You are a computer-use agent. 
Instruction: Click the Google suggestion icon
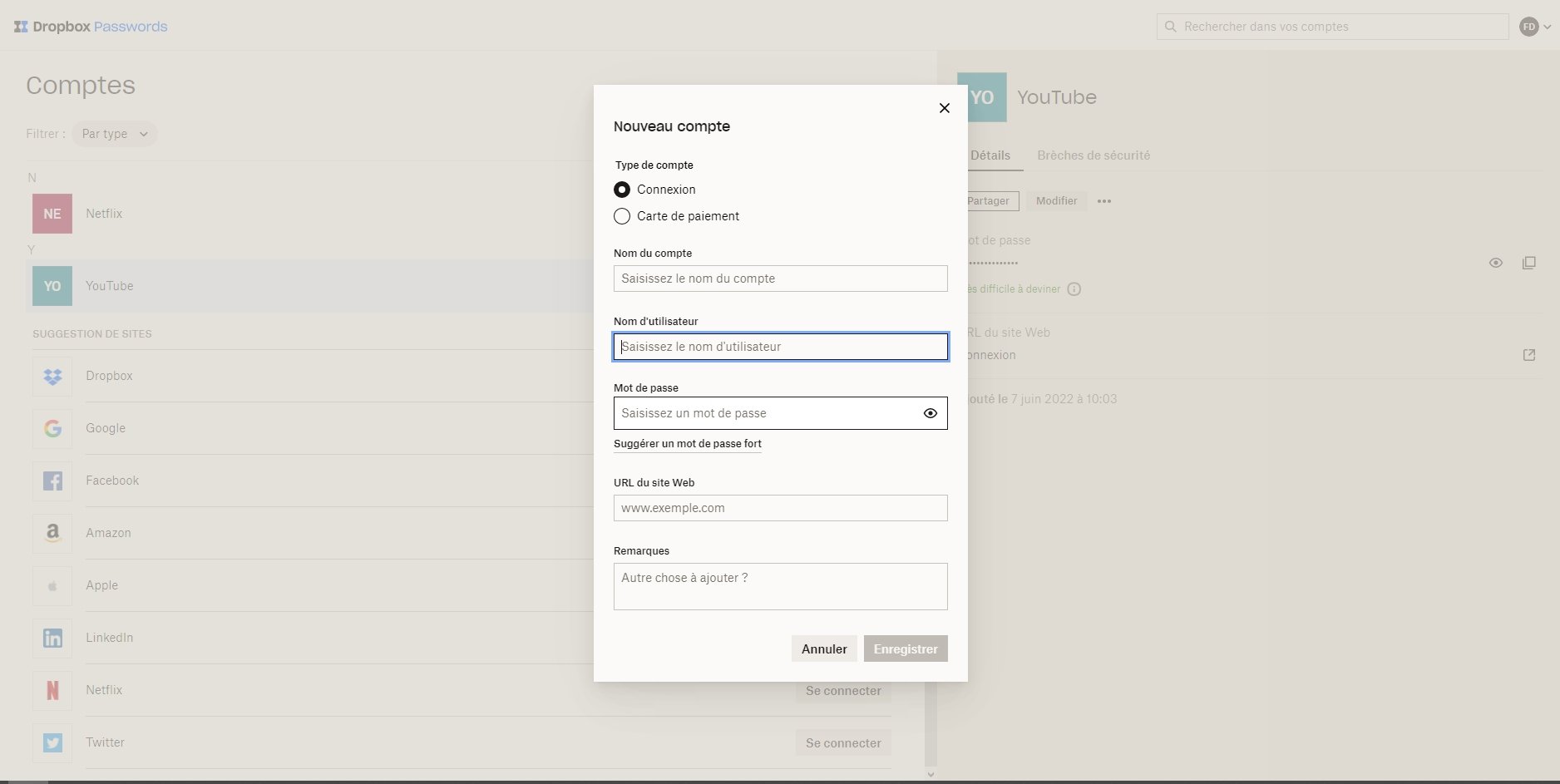click(52, 428)
